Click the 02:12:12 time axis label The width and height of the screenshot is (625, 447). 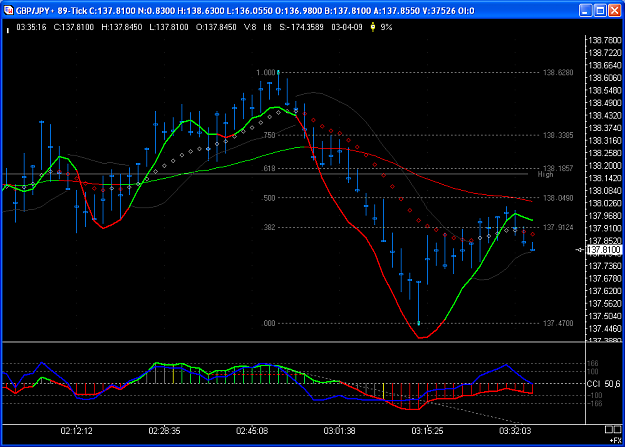tap(77, 431)
